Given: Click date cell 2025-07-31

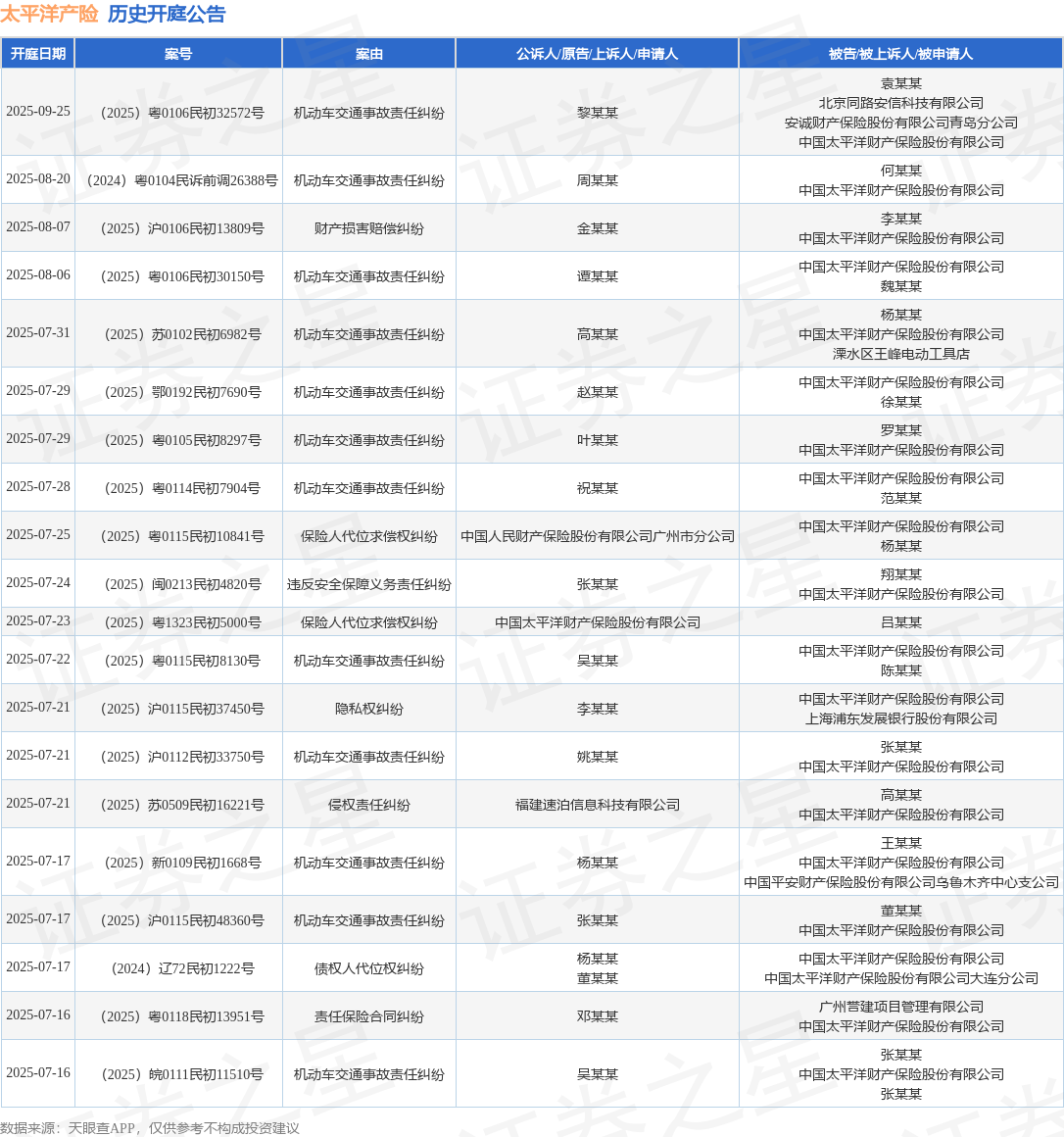Looking at the screenshot, I should tap(38, 333).
